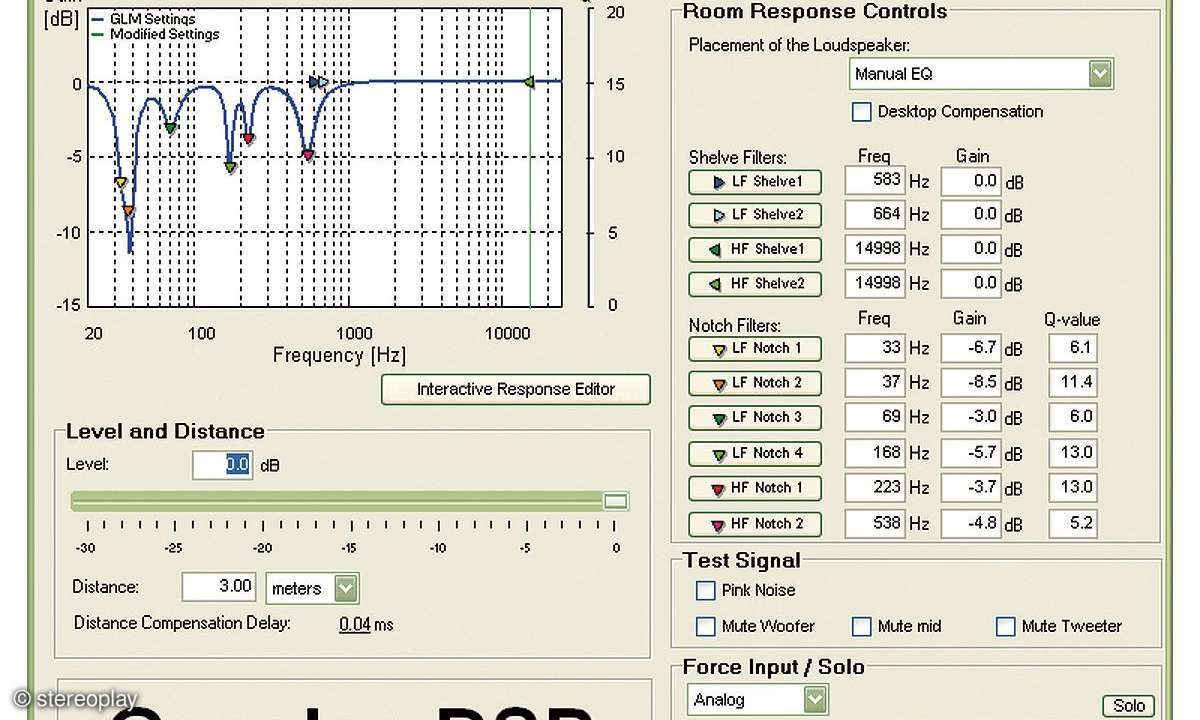Click LF Notch 1 Q-value field 6.1
This screenshot has width=1200, height=720.
pyautogui.click(x=1073, y=348)
